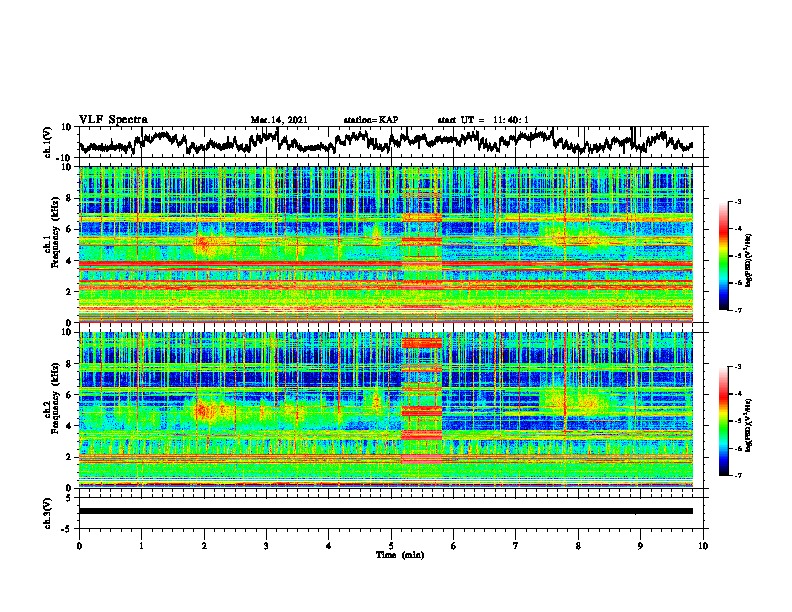
Task: Select the "Time (min)" axis label
Action: click(400, 555)
